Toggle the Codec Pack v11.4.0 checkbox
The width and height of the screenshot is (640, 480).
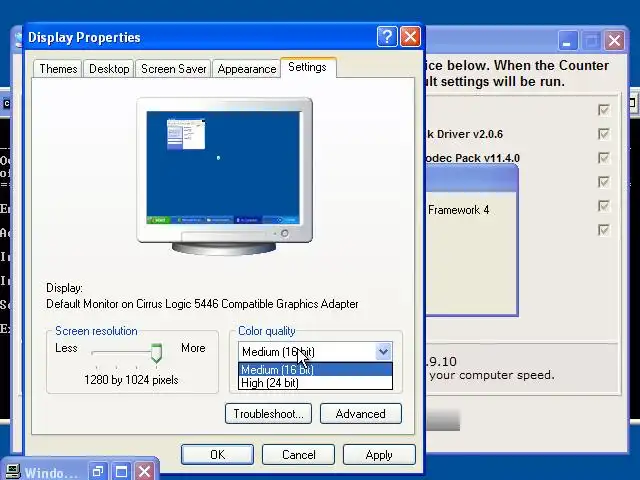604,158
